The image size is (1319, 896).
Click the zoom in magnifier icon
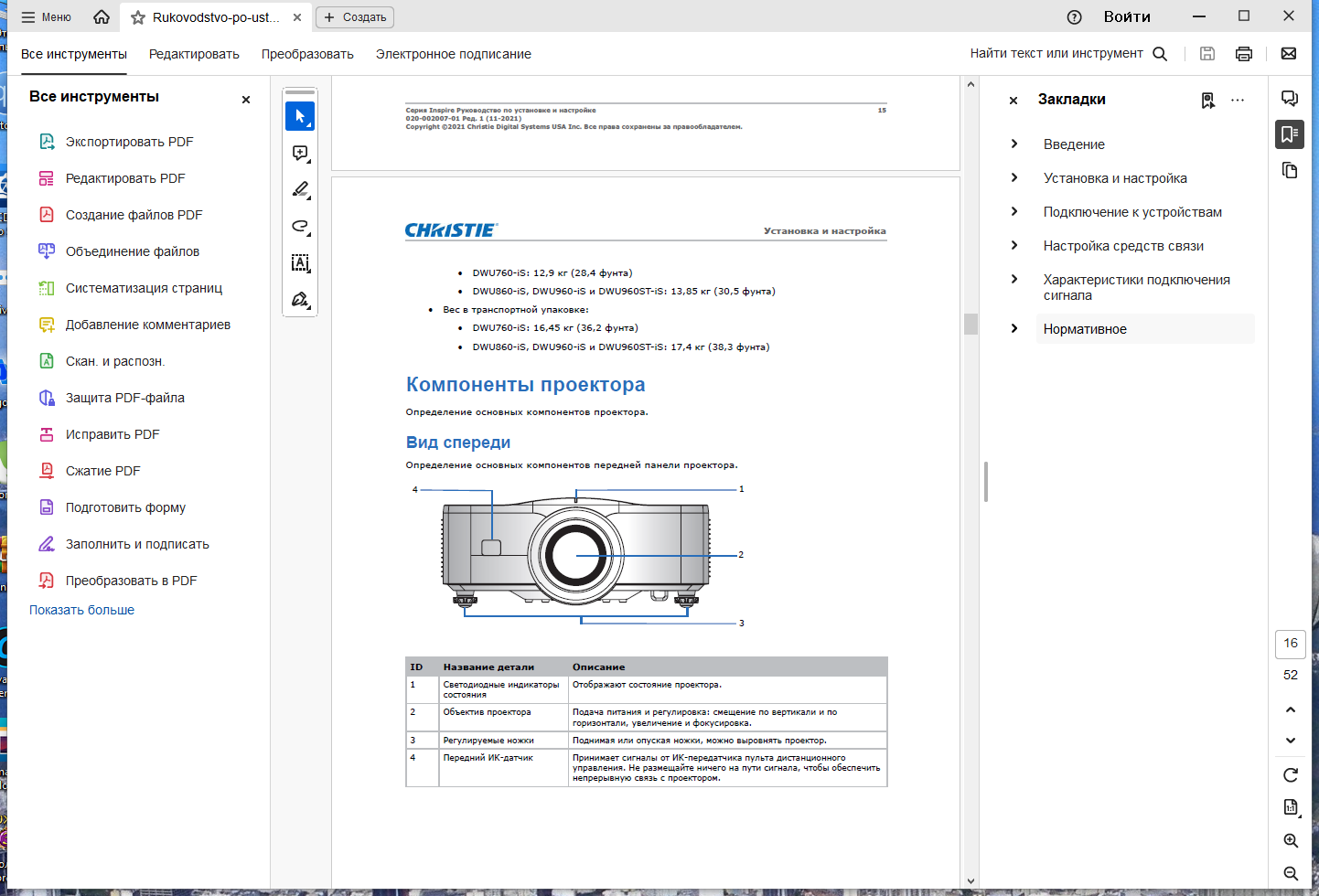tap(1291, 840)
